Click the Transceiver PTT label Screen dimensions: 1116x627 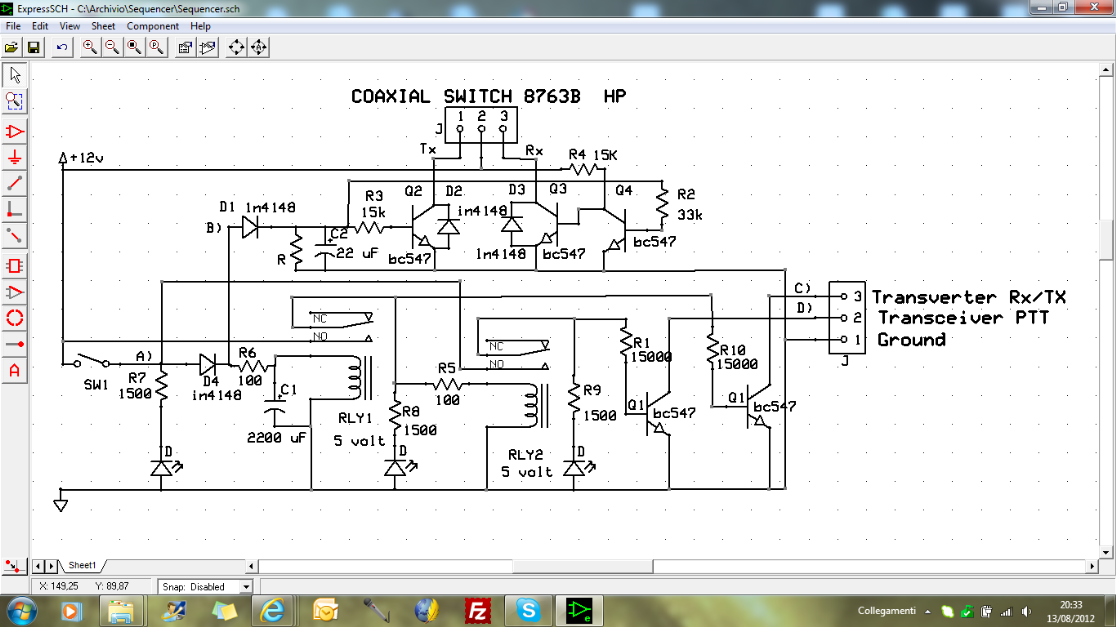[963, 317]
